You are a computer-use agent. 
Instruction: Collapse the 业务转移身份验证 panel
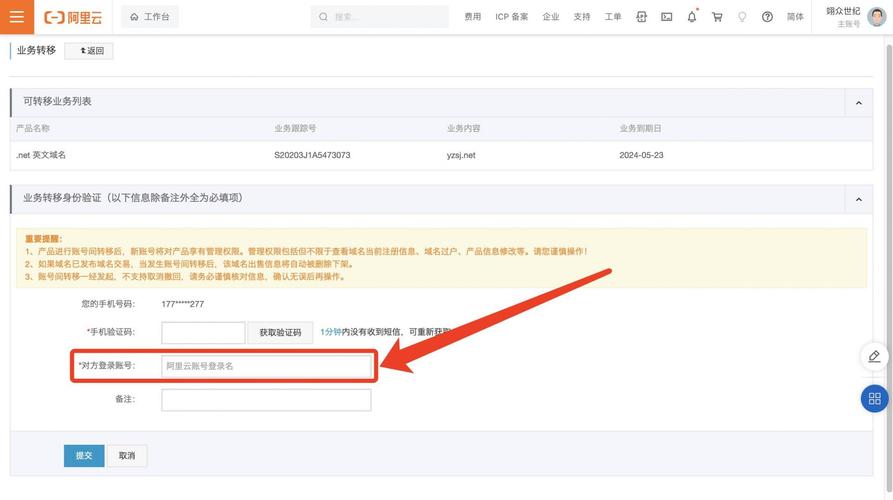858,199
